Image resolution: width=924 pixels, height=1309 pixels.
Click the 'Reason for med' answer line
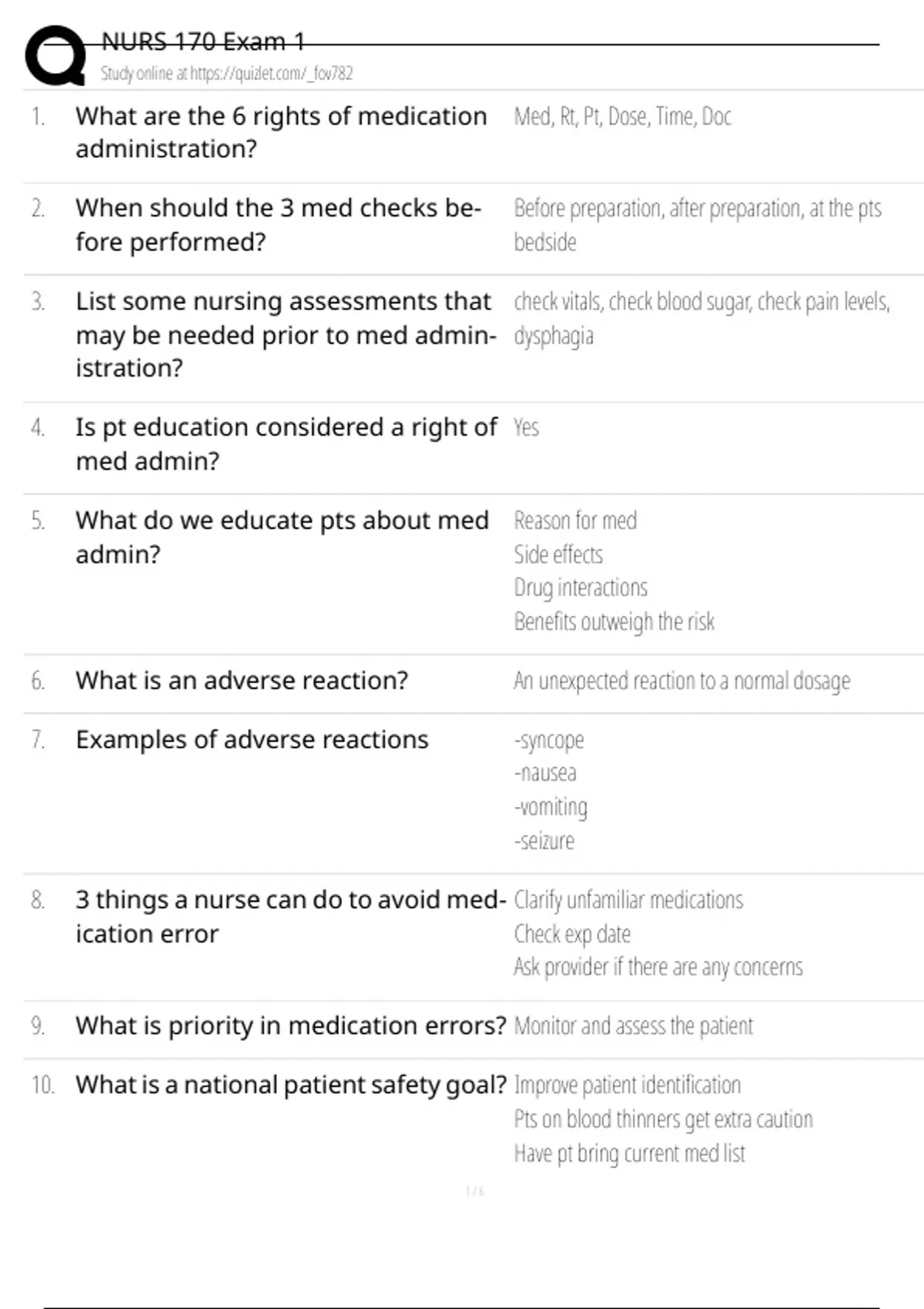(x=575, y=521)
